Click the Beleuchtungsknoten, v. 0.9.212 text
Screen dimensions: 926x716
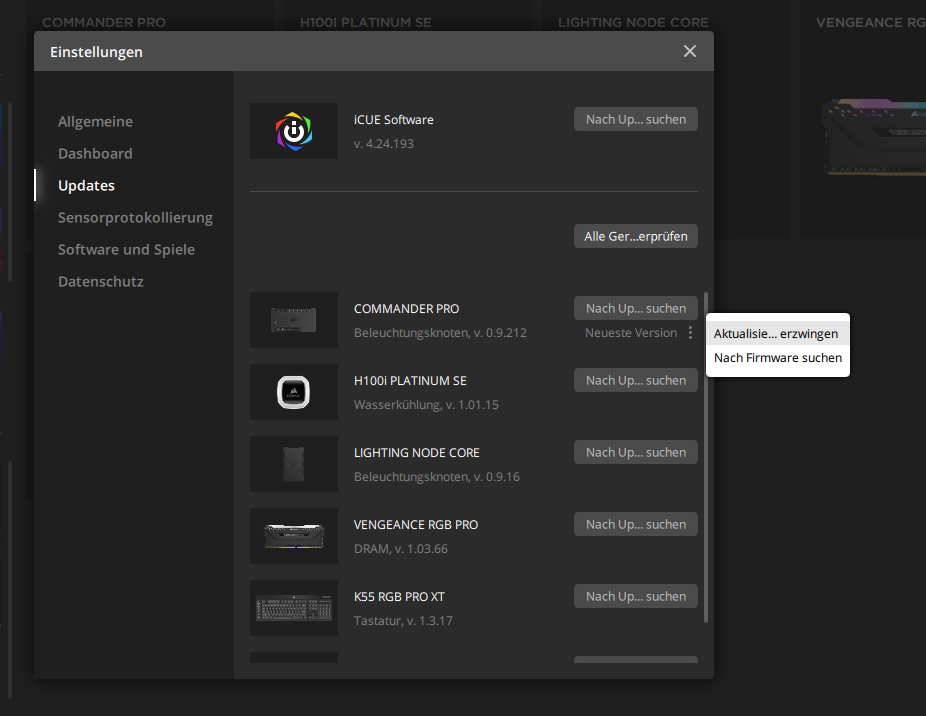click(x=440, y=333)
